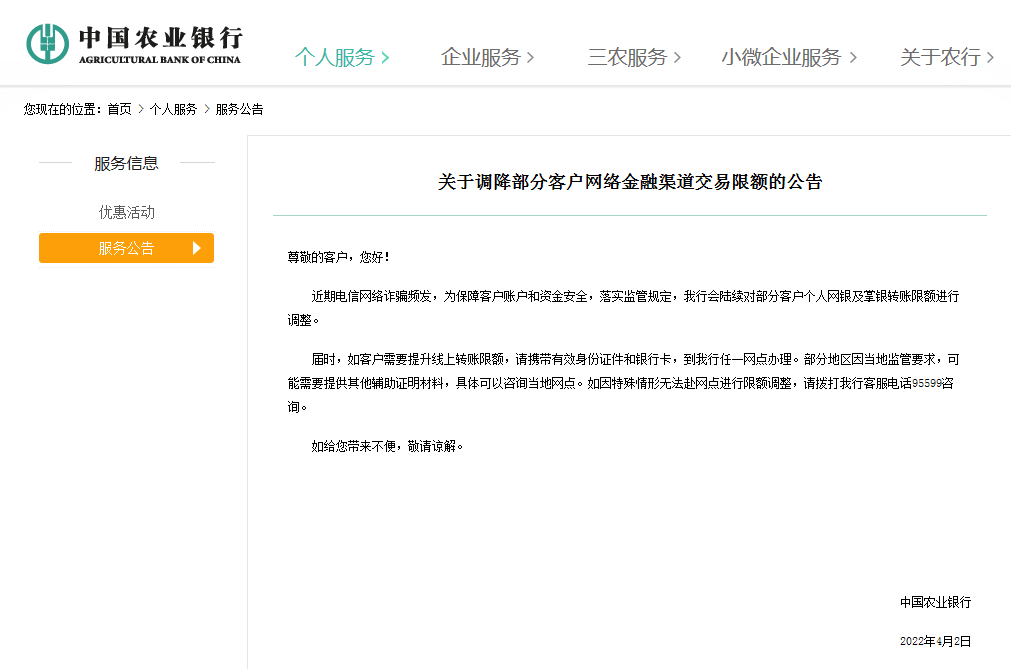This screenshot has width=1011, height=669.
Task: Go to the 三农服务 navigation item
Action: click(627, 58)
